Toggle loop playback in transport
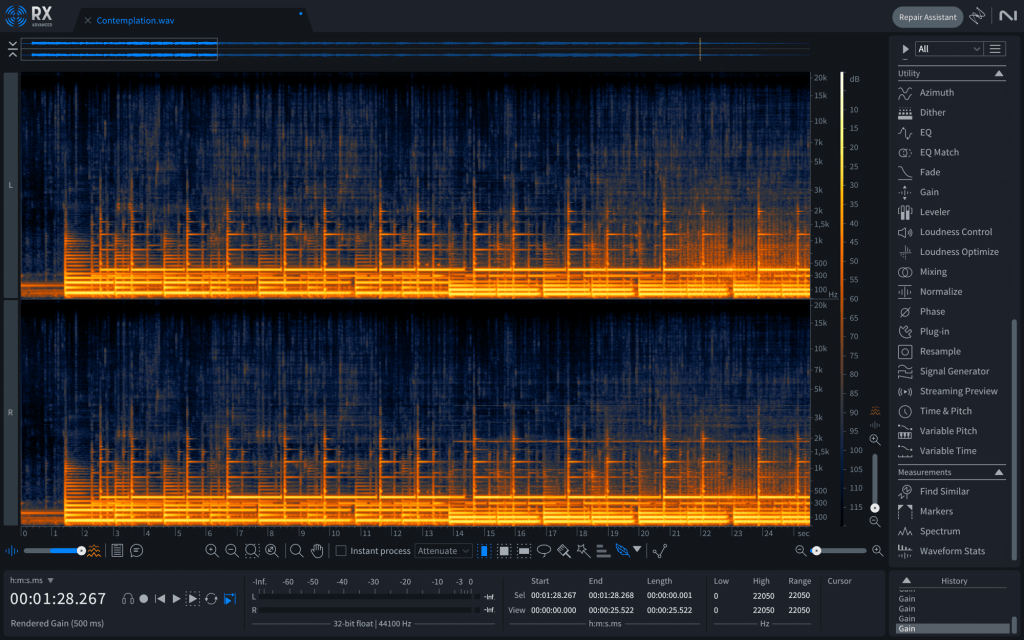This screenshot has width=1024, height=640. click(x=211, y=599)
